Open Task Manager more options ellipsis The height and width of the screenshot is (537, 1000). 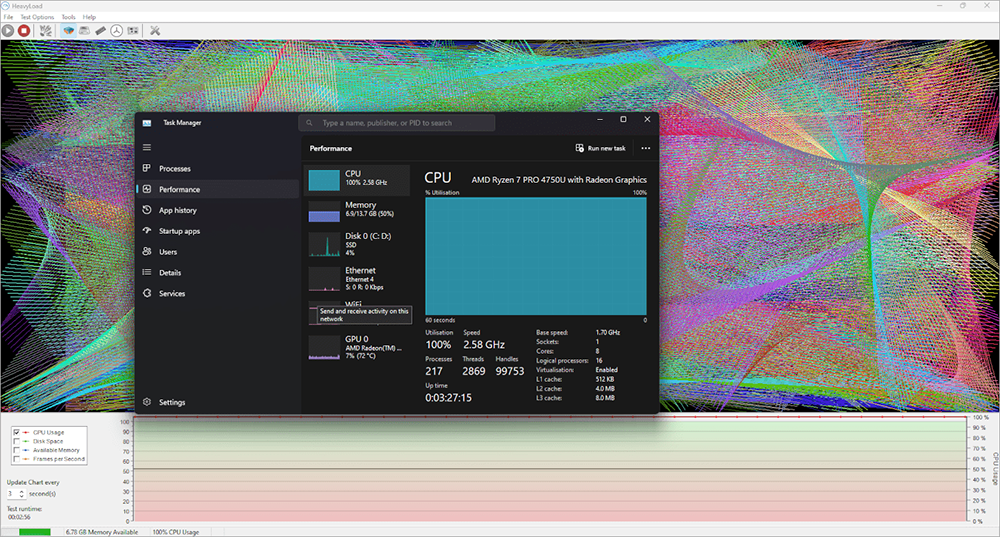point(645,148)
